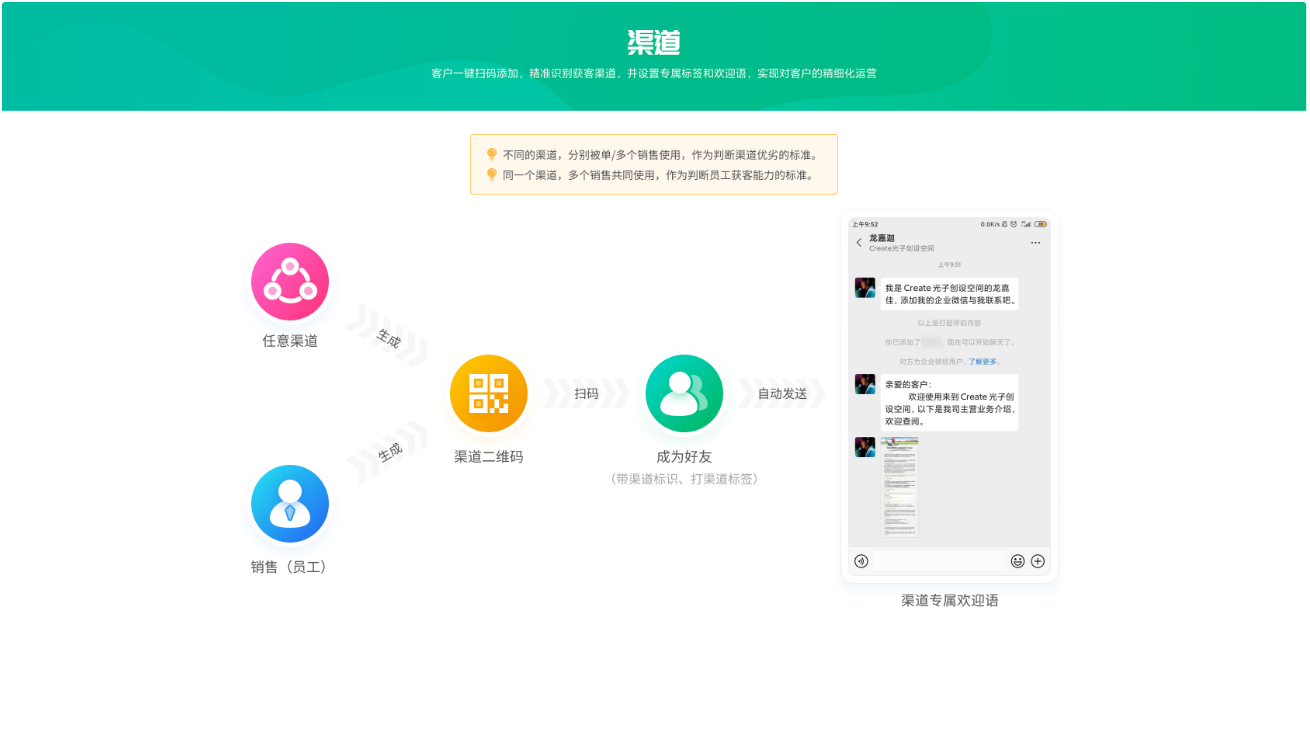Image resolution: width=1310 pixels, height=755 pixels.
Task: Click the 渠道二维码 label
Action: pyautogui.click(x=489, y=457)
